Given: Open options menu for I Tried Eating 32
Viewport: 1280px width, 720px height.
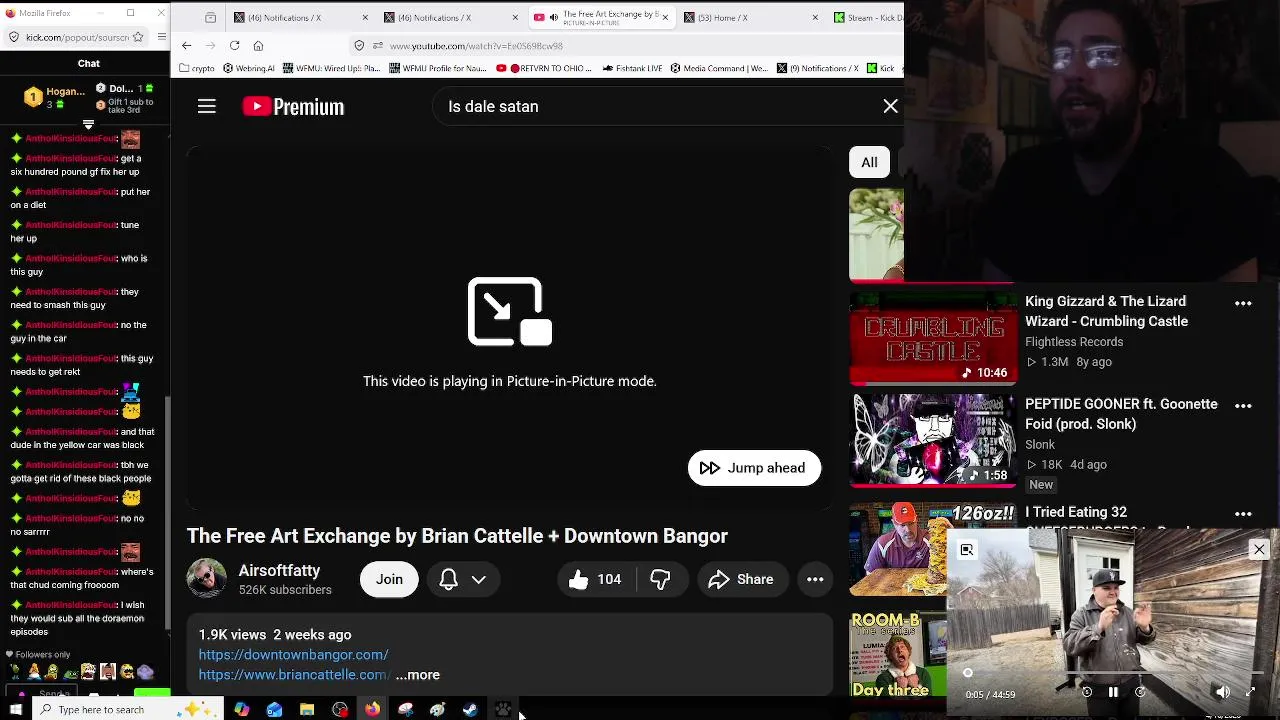Looking at the screenshot, I should [1243, 514].
